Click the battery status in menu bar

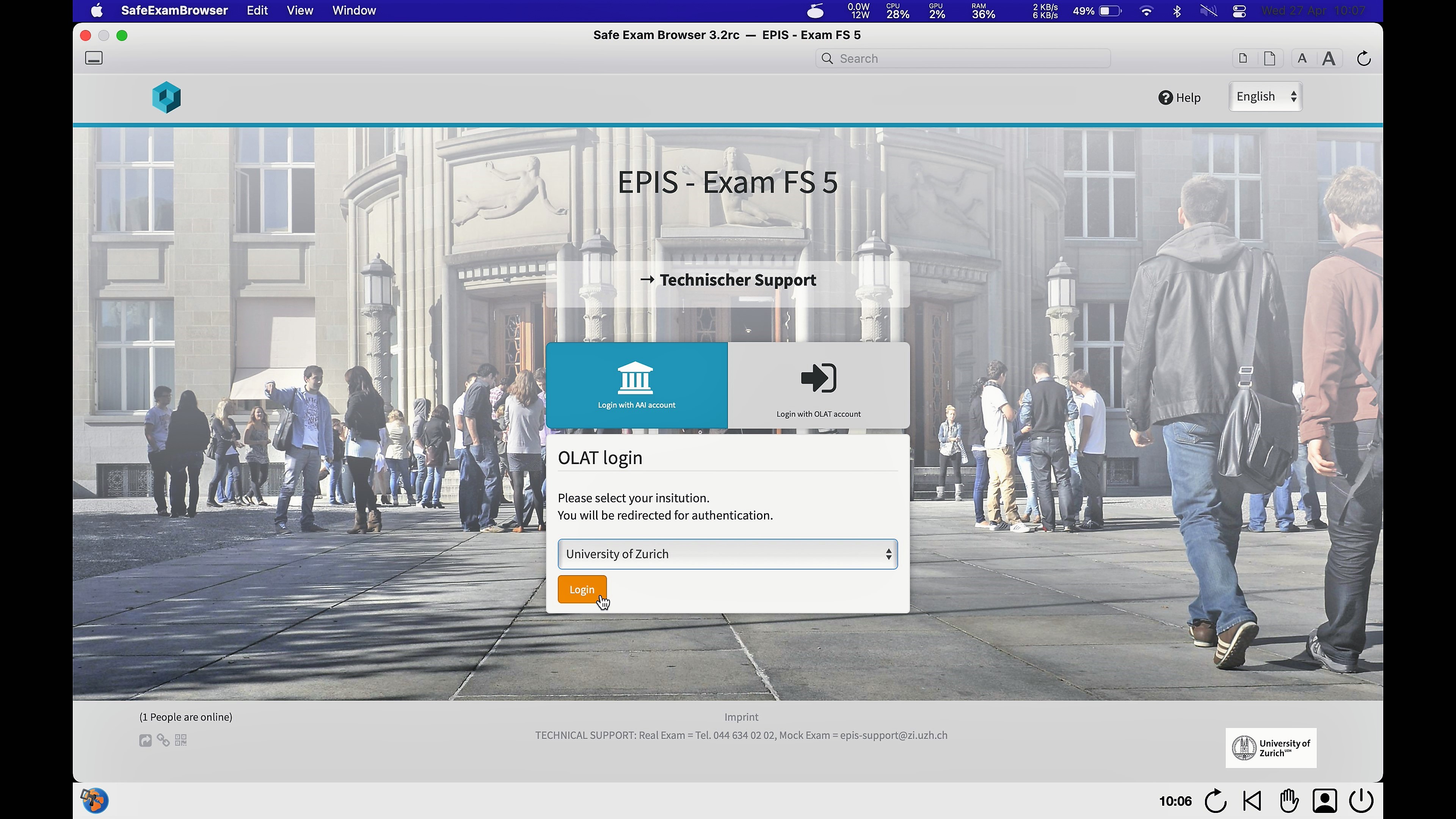tap(1097, 11)
